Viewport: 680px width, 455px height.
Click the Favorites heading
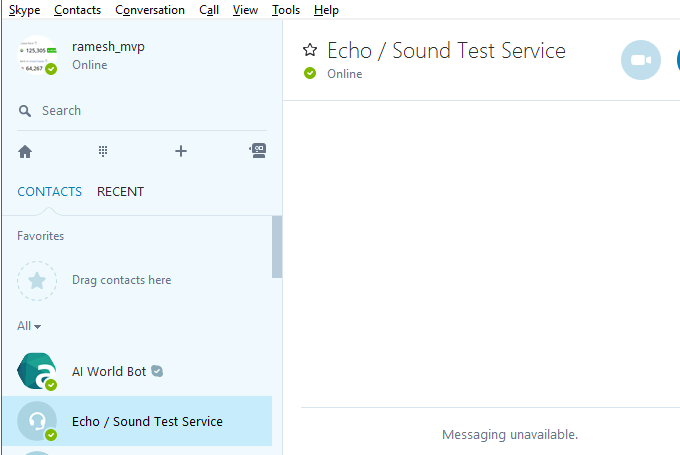41,236
